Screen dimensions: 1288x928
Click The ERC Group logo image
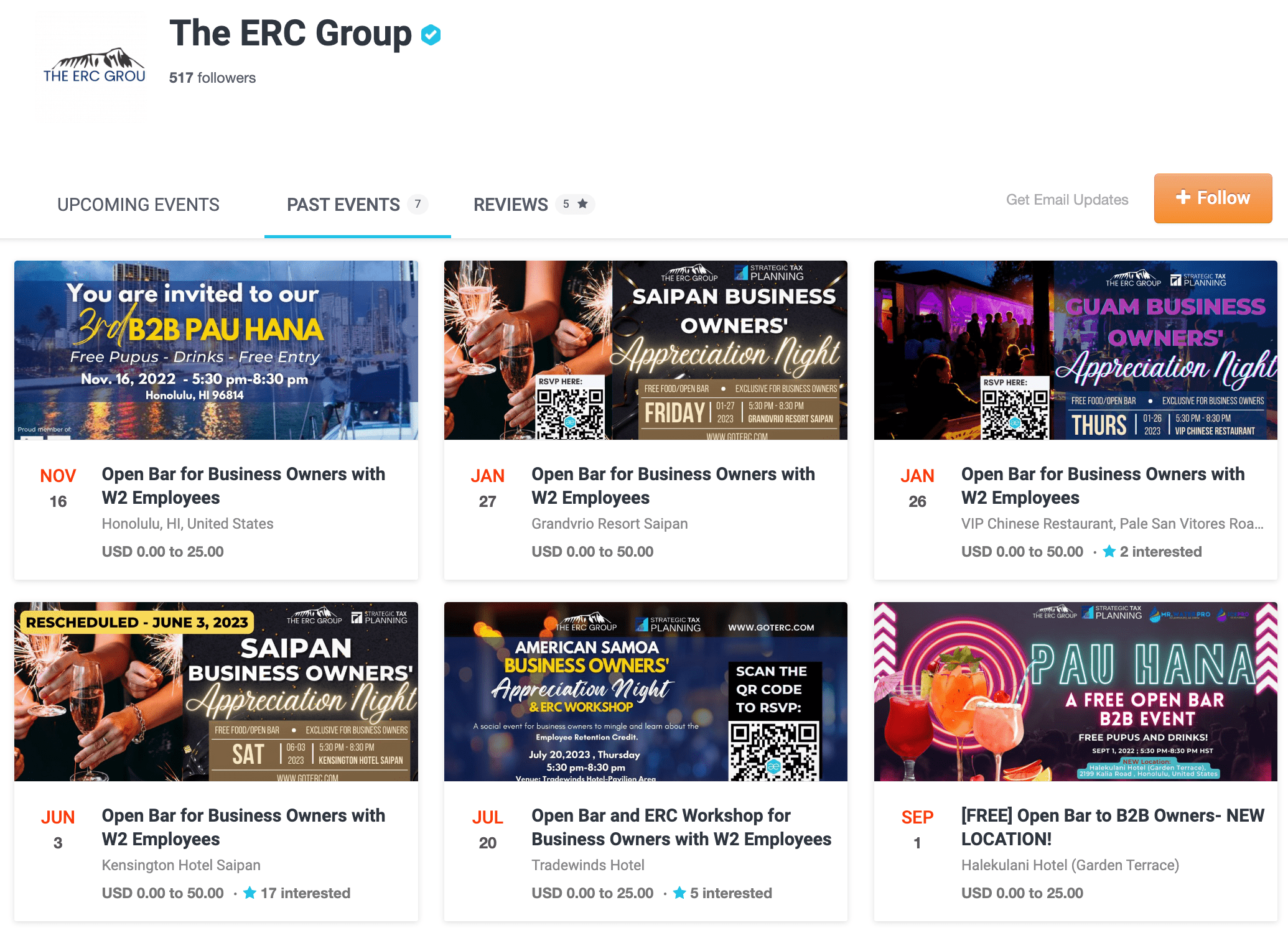(x=94, y=67)
